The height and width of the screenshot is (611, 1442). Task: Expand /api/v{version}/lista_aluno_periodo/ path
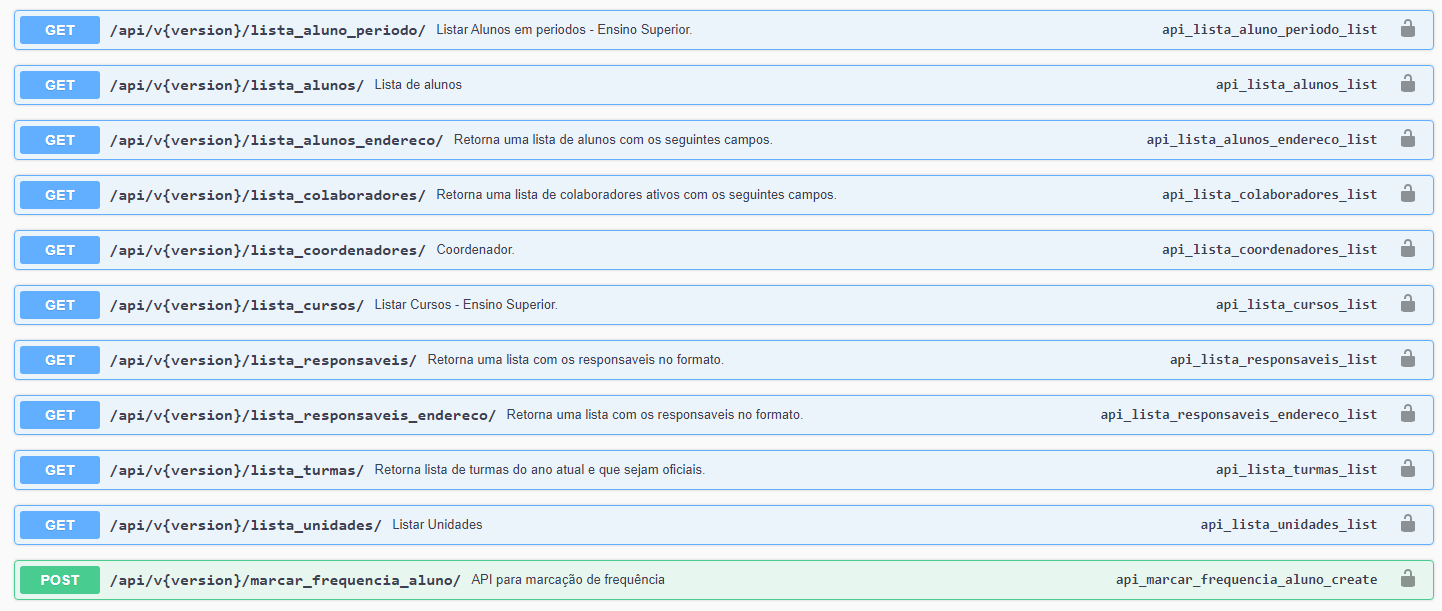coord(267,30)
